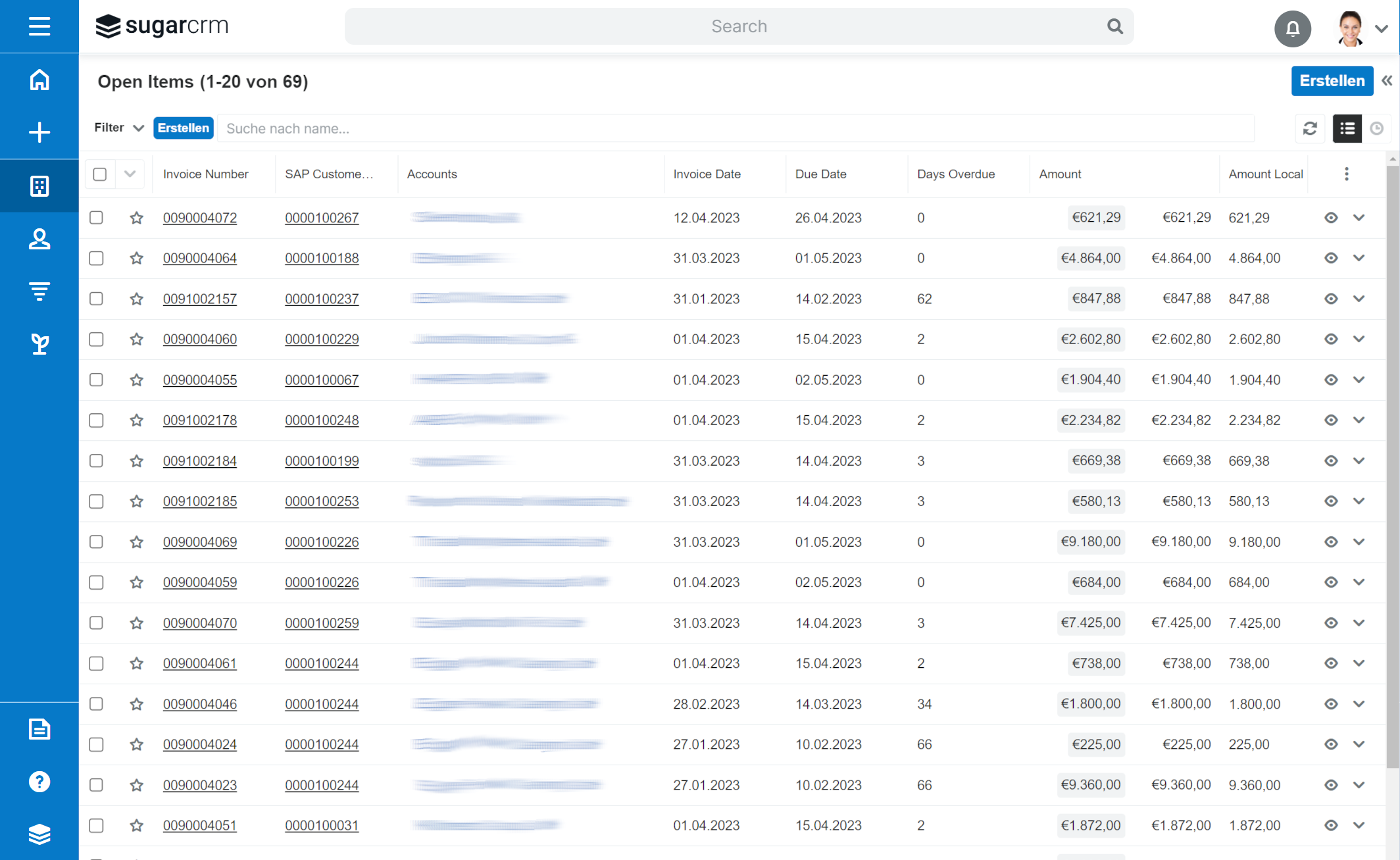The height and width of the screenshot is (860, 1400).
Task: Click the search magnifier icon
Action: tap(1115, 26)
